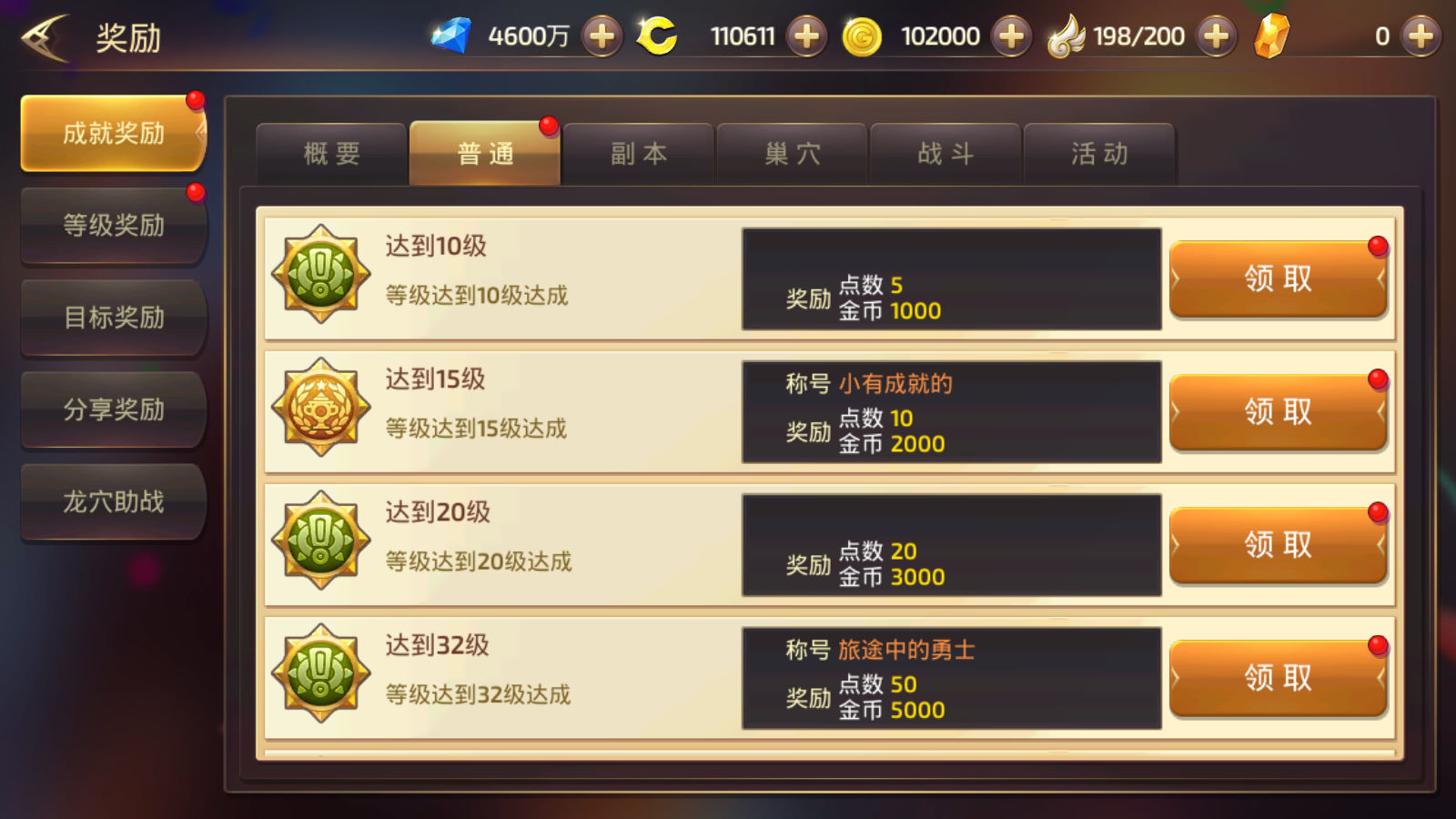Viewport: 1456px width, 819px height.
Task: Go to the 活动 tab
Action: coord(1099,154)
